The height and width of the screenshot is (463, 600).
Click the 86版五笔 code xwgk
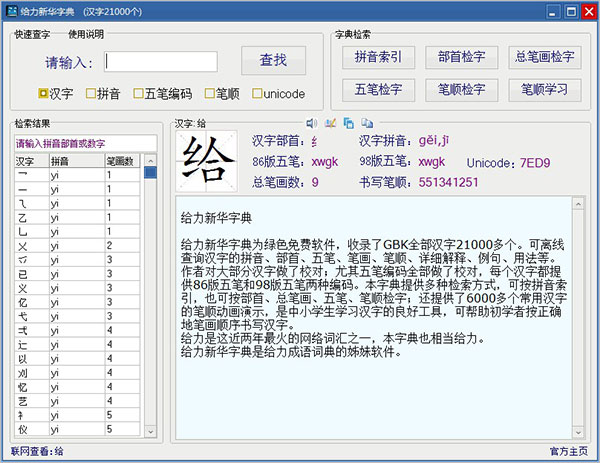pos(325,161)
